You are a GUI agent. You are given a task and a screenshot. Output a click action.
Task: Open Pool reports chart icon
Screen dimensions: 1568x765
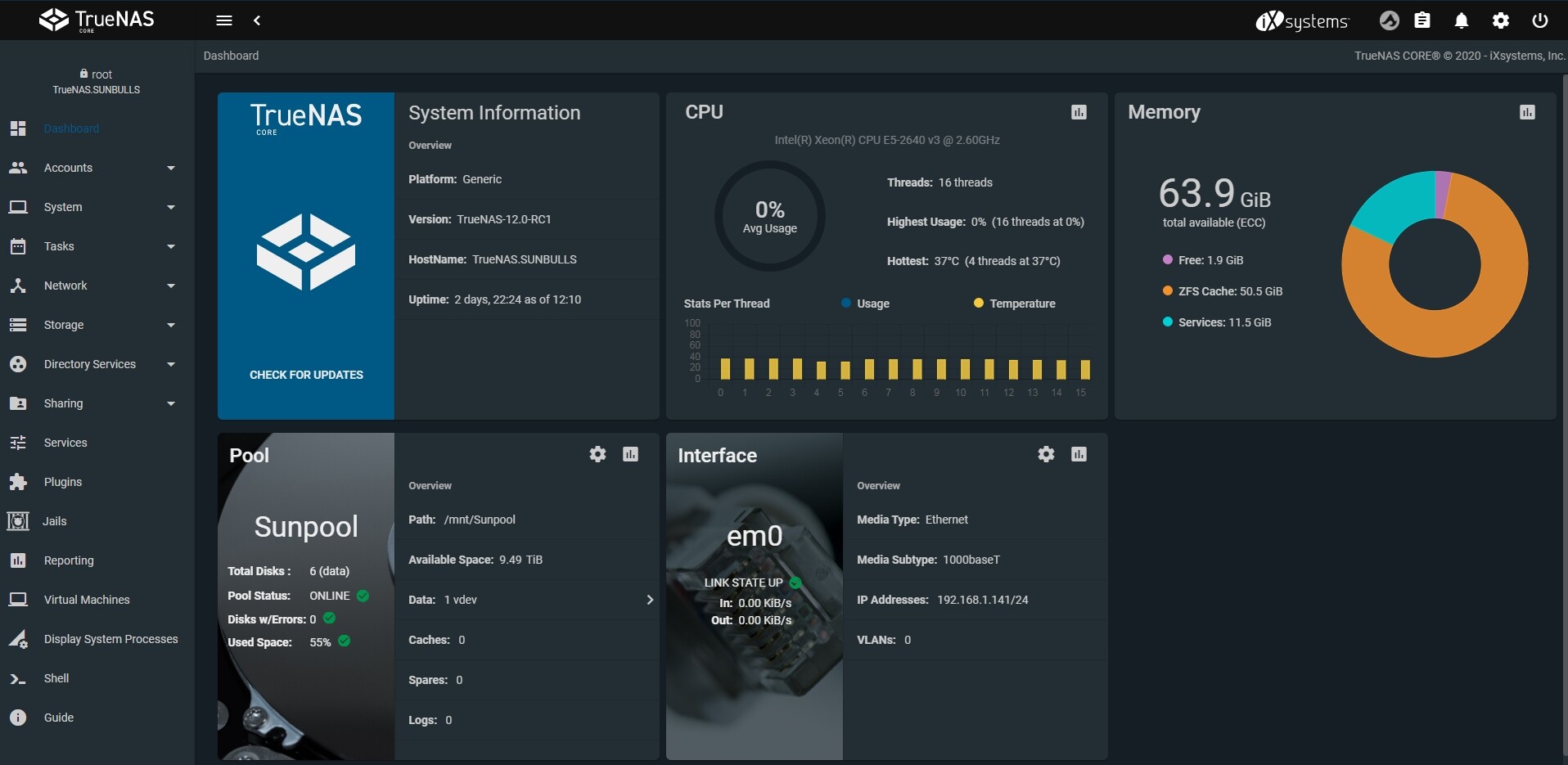coord(630,454)
